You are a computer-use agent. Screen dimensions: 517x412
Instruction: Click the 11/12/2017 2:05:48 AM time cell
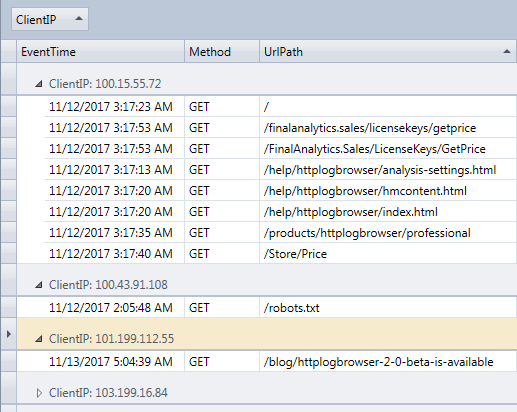click(114, 308)
